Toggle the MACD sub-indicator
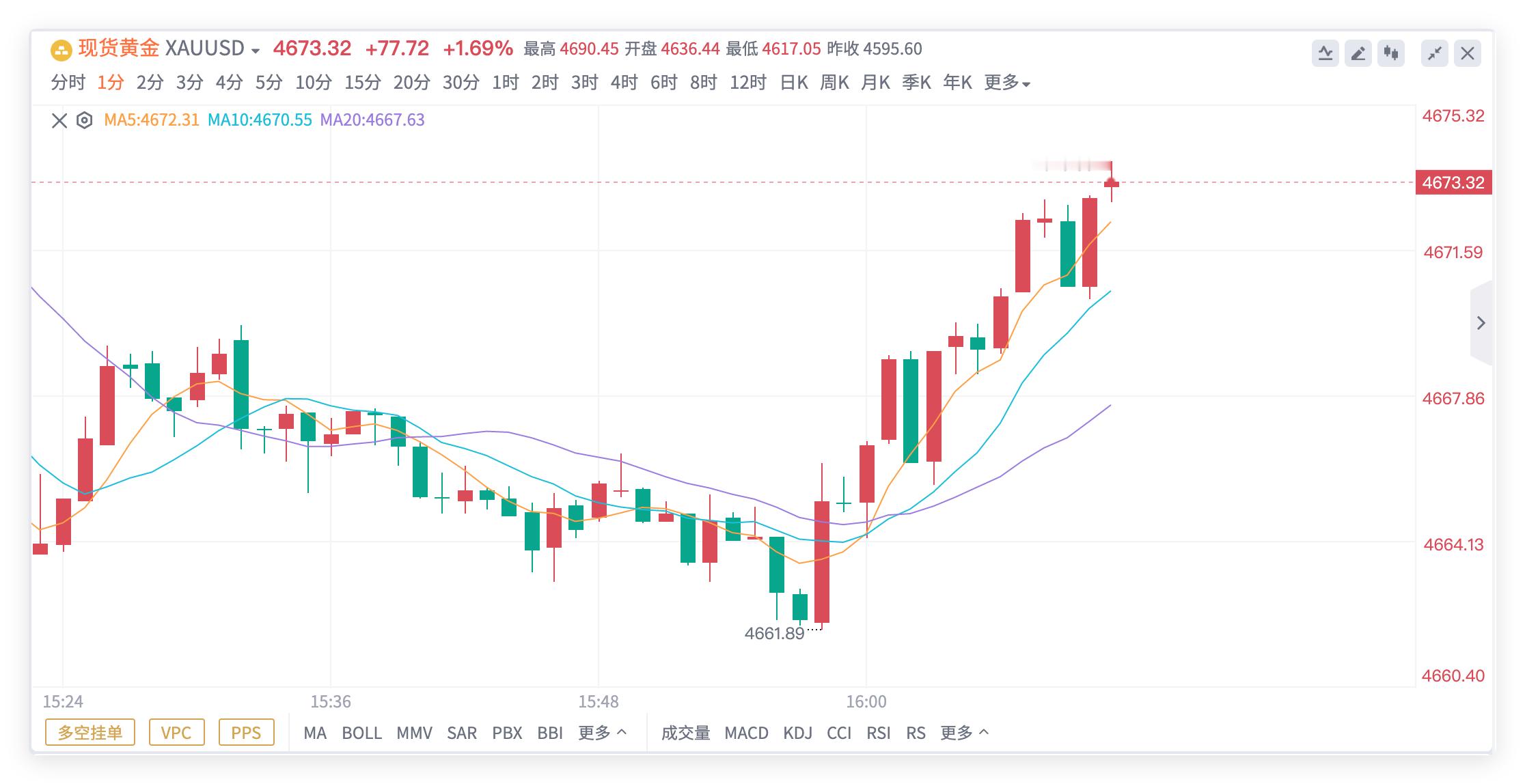 [746, 733]
